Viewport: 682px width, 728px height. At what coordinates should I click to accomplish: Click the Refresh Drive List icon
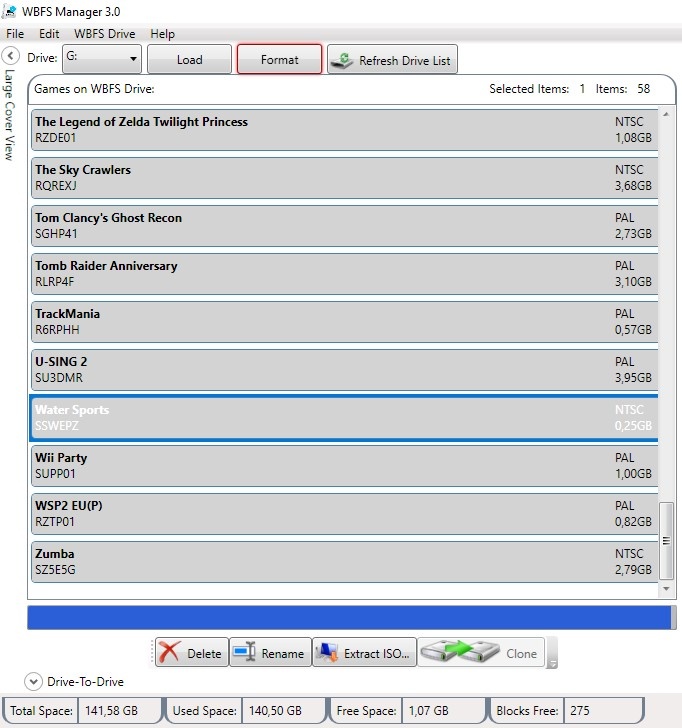tap(343, 60)
